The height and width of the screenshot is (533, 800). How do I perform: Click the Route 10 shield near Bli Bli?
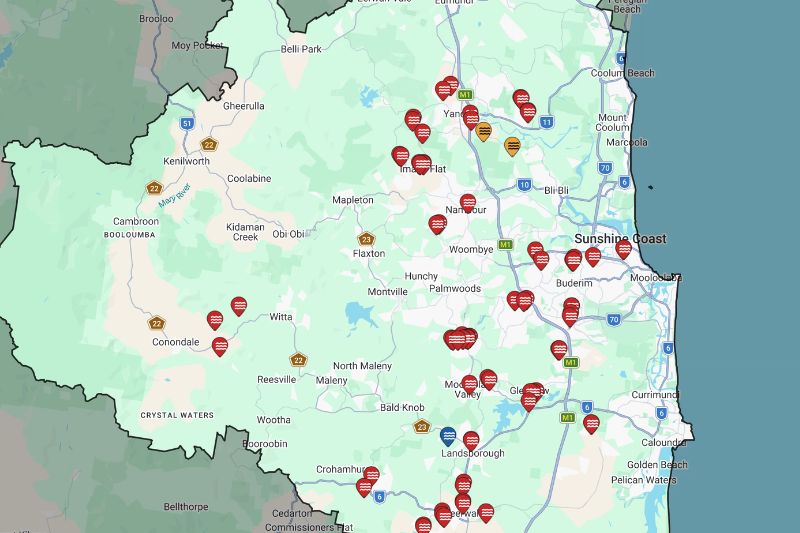[524, 185]
